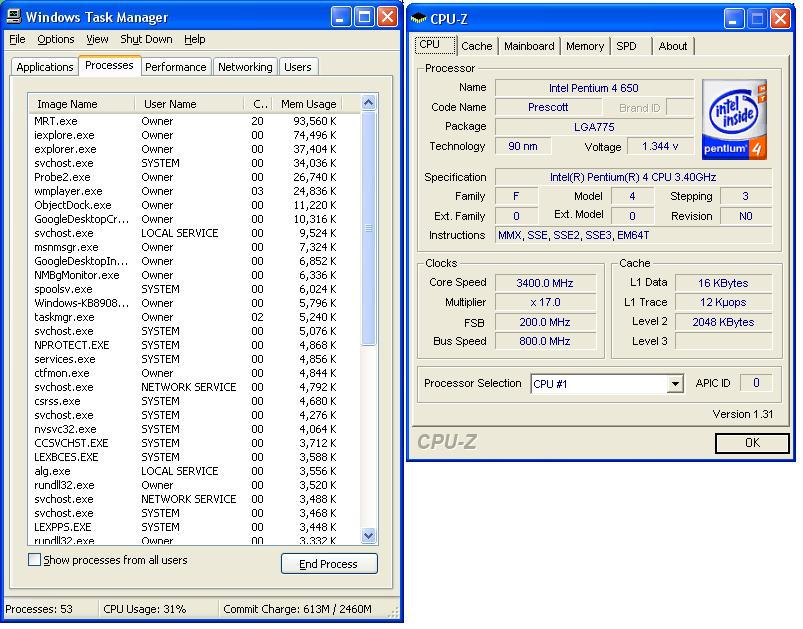The width and height of the screenshot is (803, 629).
Task: Open the Mainboard tab in CPU-Z
Action: pos(529,46)
